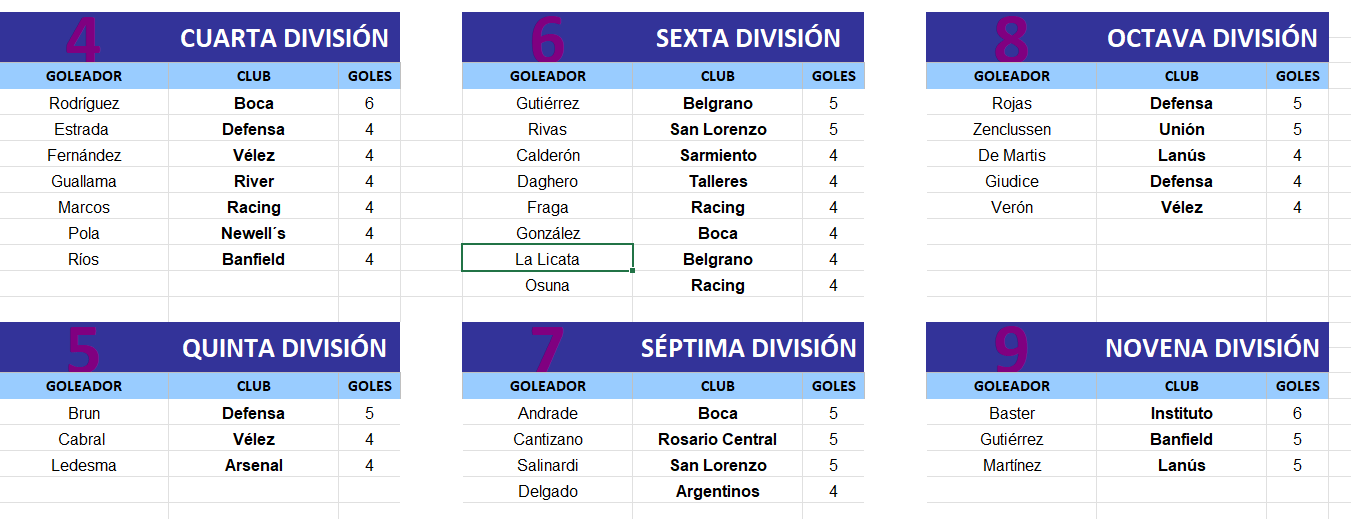Select the Rosario Central club cell
The width and height of the screenshot is (1351, 519).
[718, 439]
